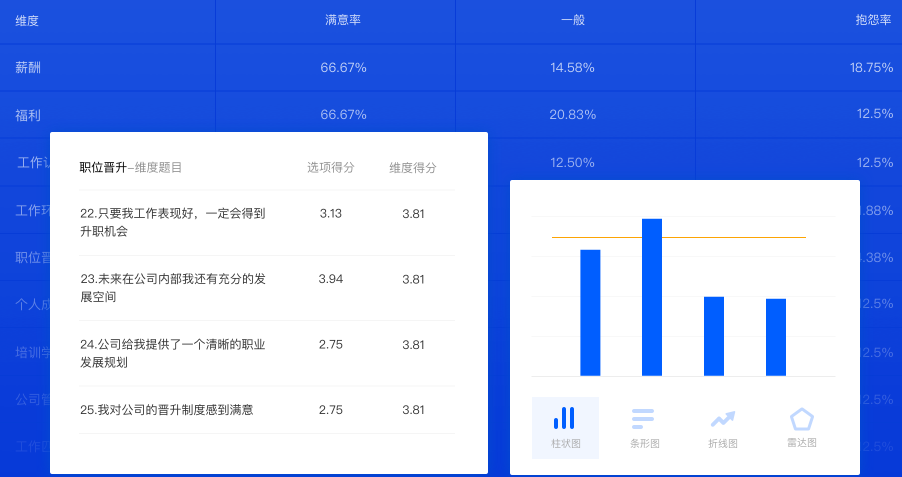Click the 14.58% cell
The height and width of the screenshot is (477, 902).
tap(572, 68)
